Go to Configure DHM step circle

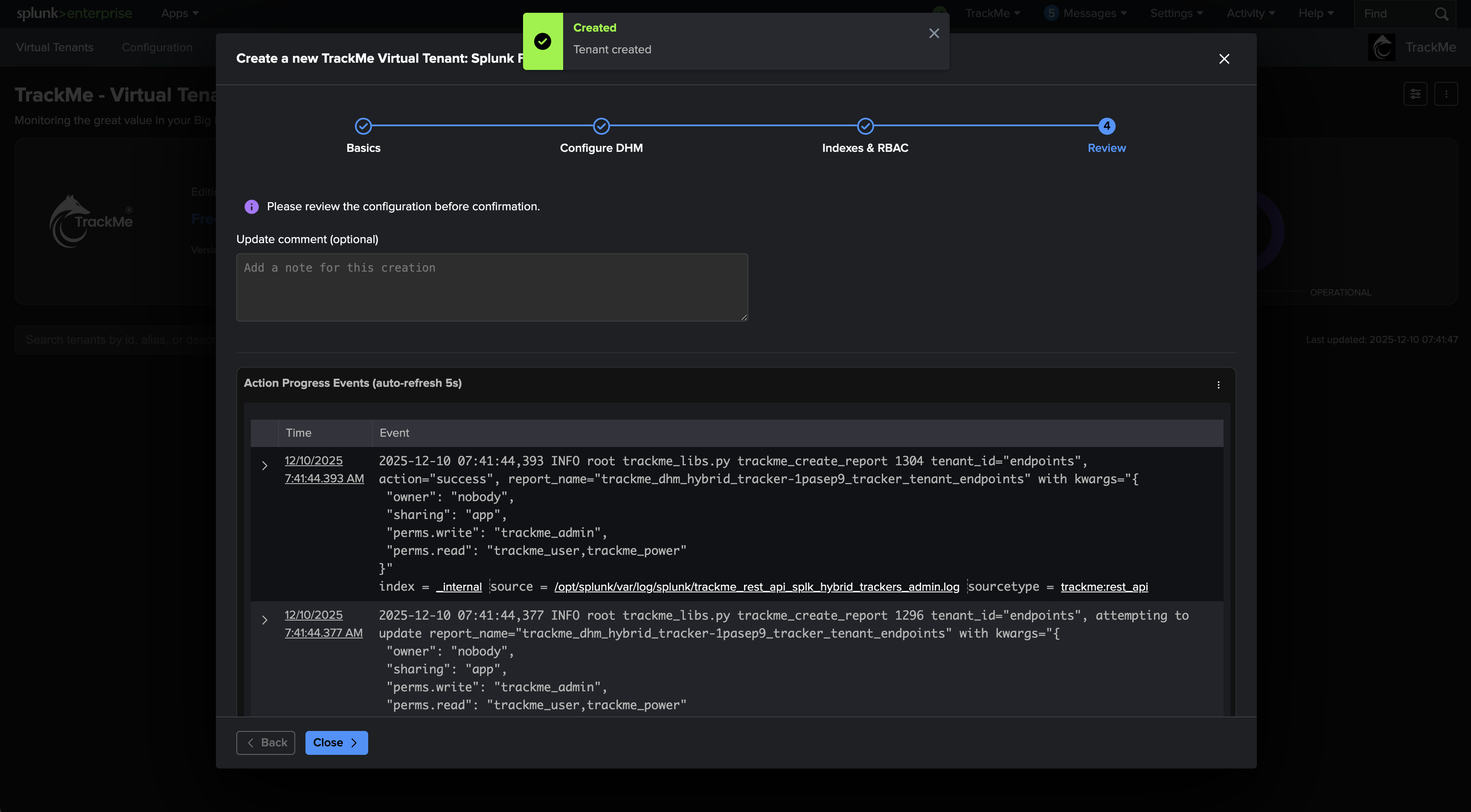pyautogui.click(x=601, y=126)
